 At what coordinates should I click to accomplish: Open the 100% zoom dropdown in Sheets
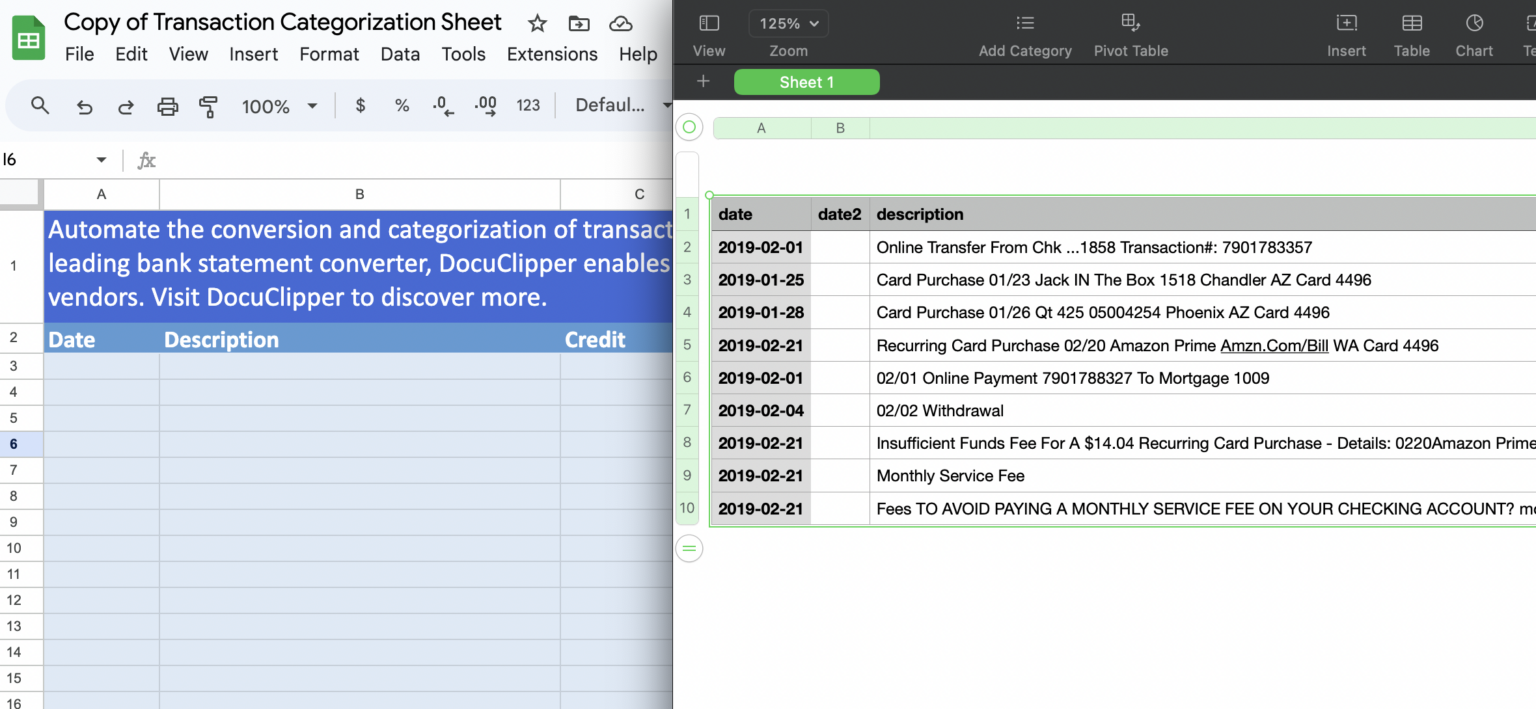pos(279,105)
